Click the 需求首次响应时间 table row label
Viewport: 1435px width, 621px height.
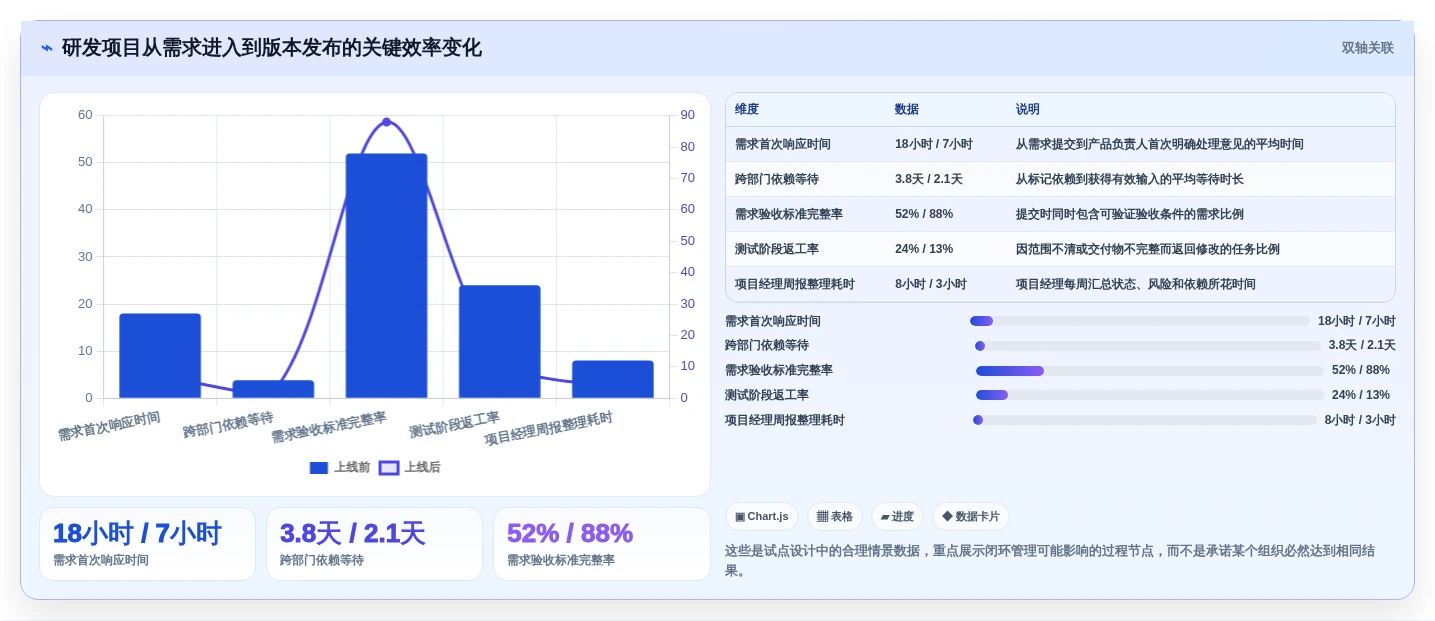(x=783, y=145)
